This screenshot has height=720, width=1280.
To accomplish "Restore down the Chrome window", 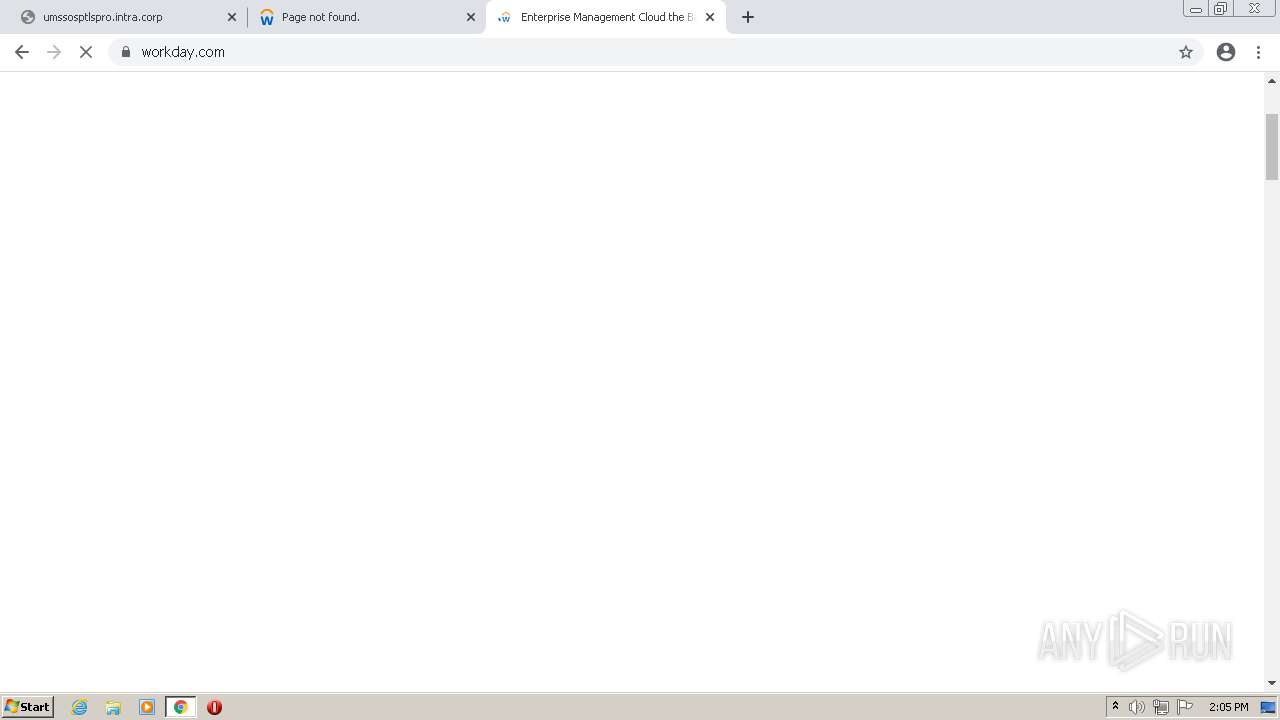I will click(1221, 9).
